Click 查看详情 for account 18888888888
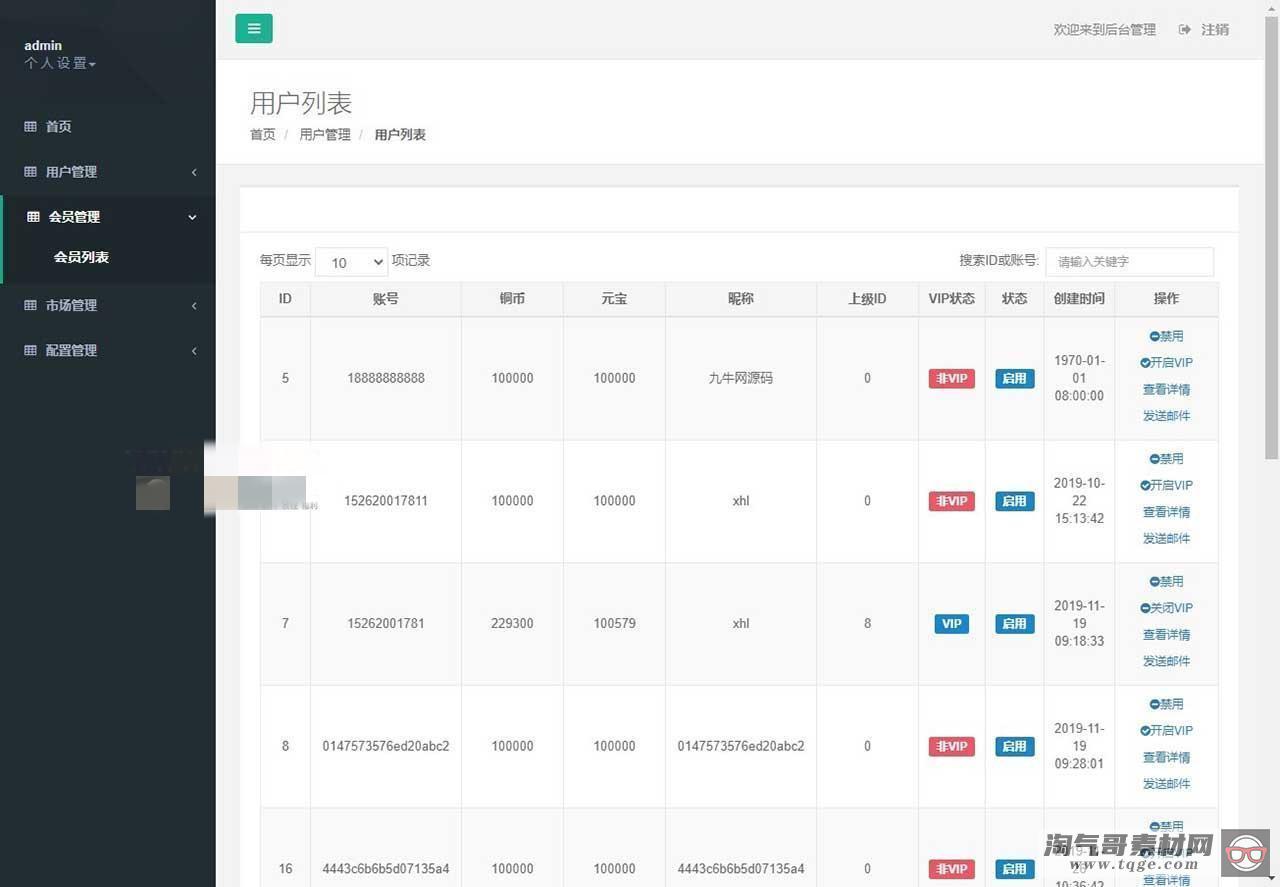Image resolution: width=1280 pixels, height=887 pixels. [x=1166, y=390]
